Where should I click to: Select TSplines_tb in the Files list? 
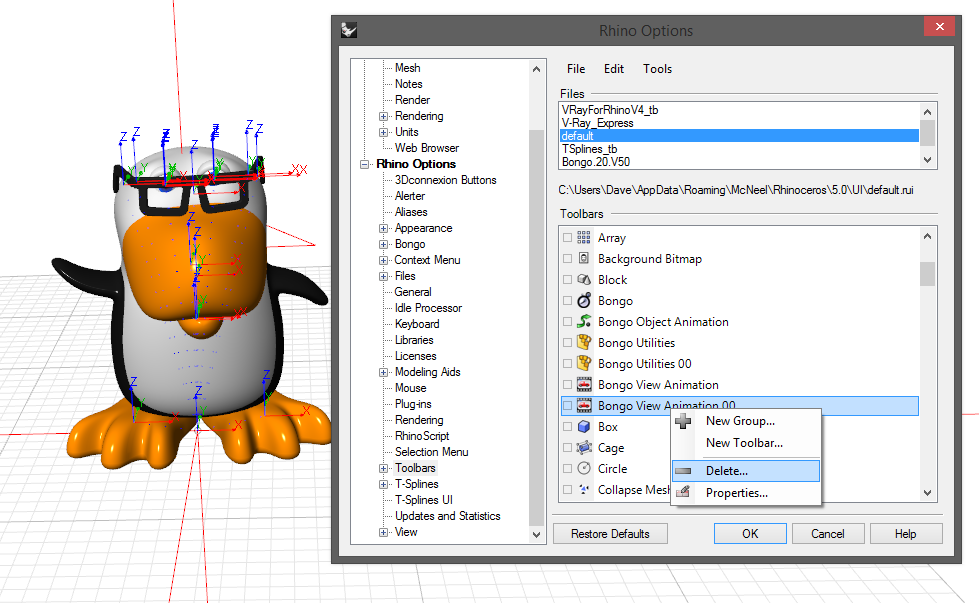pyautogui.click(x=589, y=149)
